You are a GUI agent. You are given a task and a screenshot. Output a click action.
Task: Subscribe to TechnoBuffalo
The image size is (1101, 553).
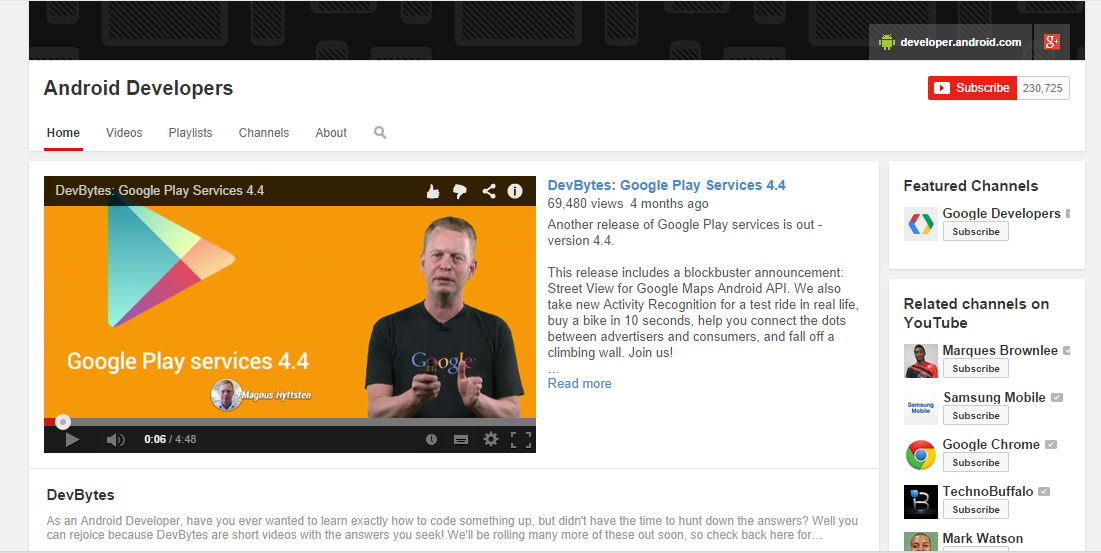(x=975, y=509)
